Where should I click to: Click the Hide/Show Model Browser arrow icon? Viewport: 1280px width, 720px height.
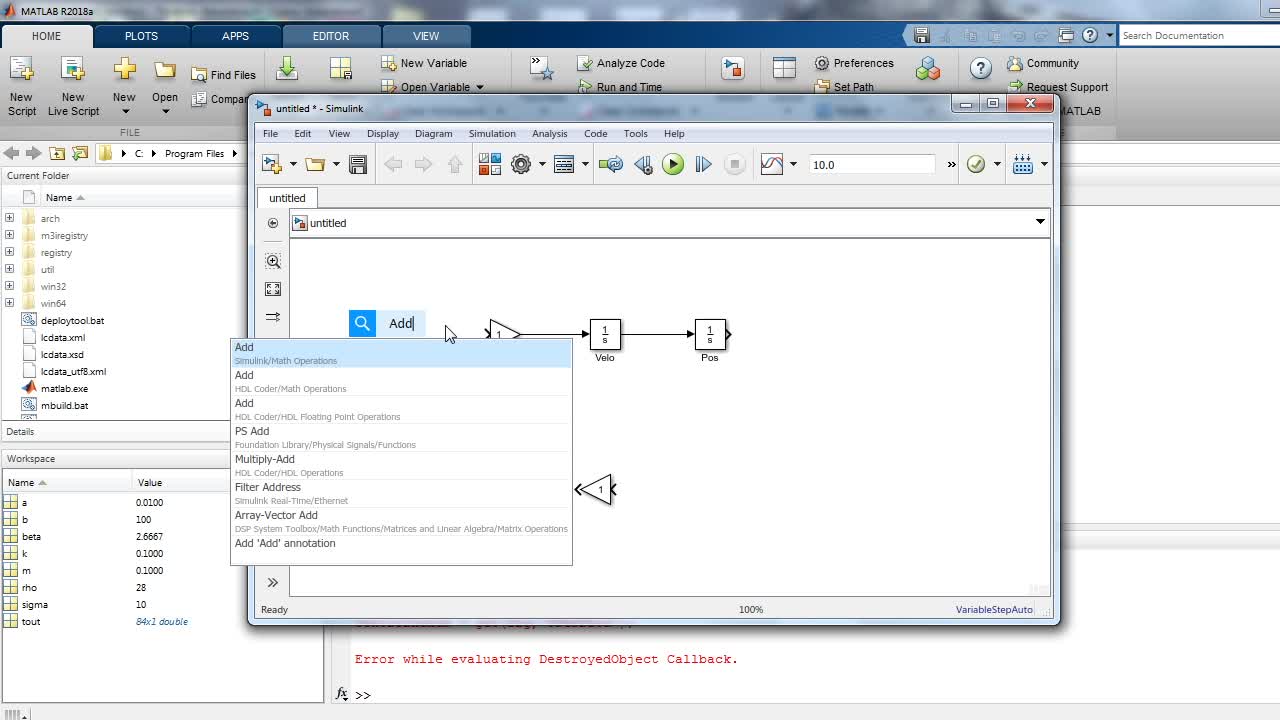(273, 223)
